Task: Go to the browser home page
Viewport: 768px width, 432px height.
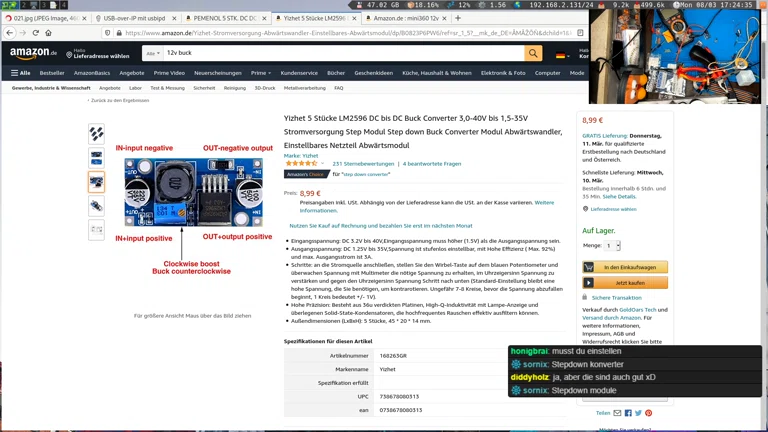Action: [48, 33]
